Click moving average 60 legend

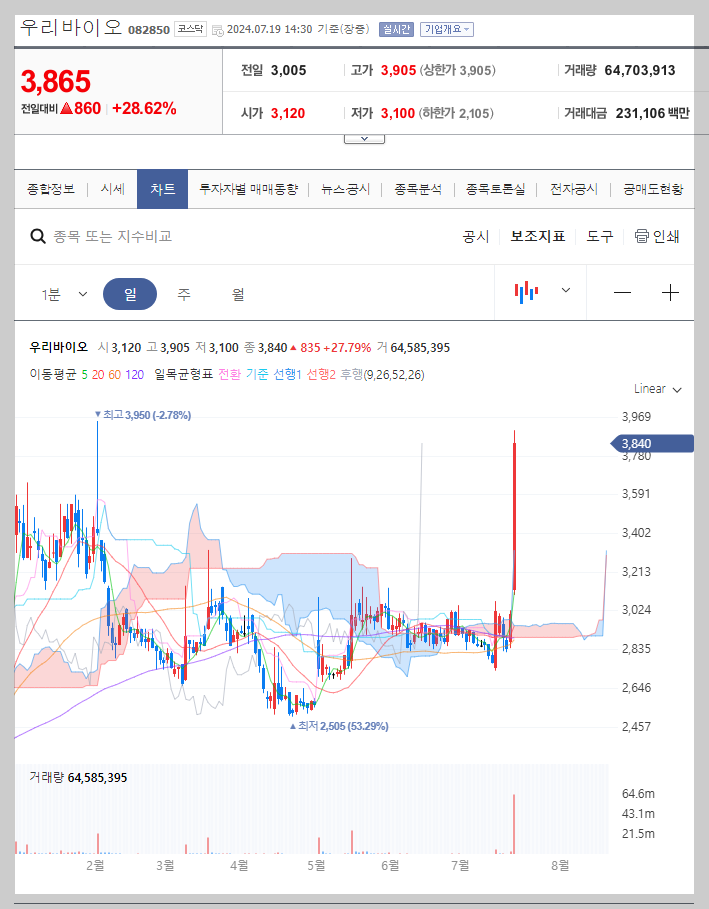(115, 375)
